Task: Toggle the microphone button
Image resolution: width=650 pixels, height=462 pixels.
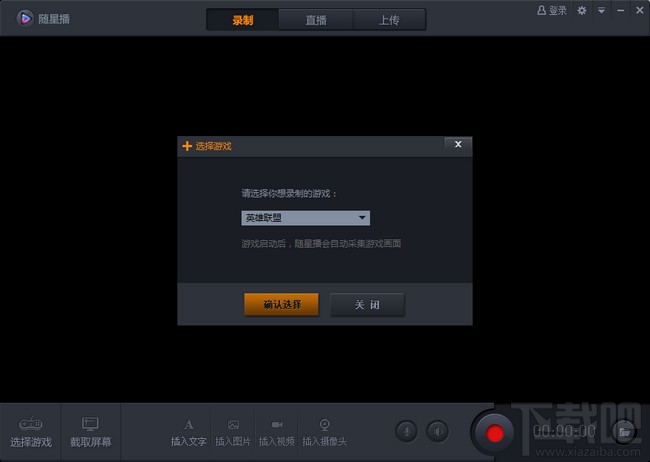Action: [x=407, y=431]
